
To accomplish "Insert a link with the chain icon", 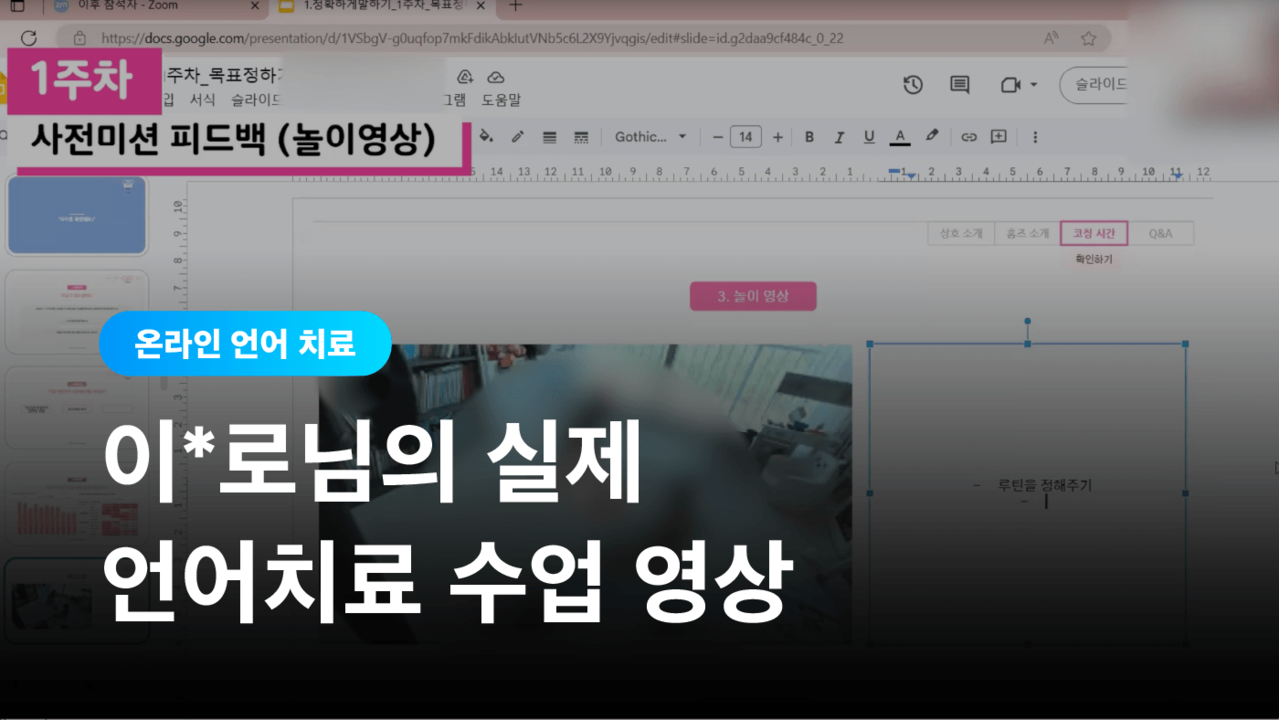I will click(968, 137).
